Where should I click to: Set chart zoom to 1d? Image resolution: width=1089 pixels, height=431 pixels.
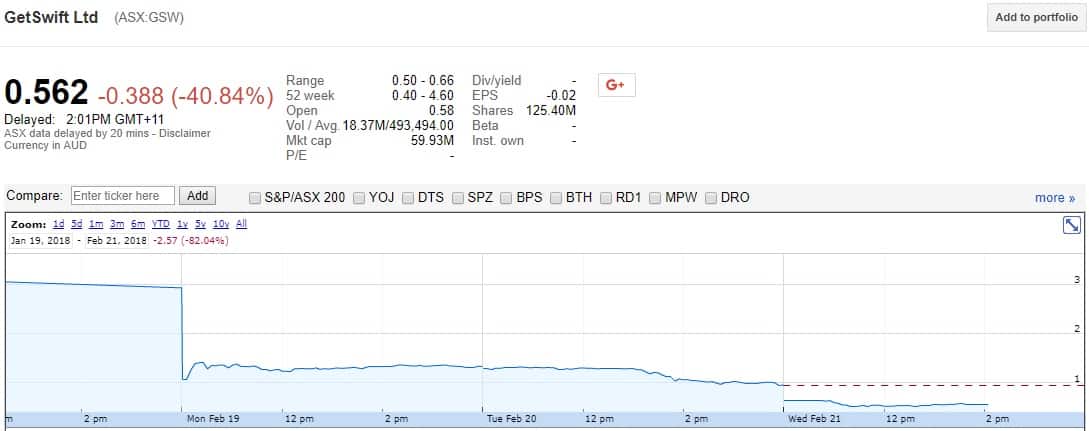pyautogui.click(x=59, y=225)
